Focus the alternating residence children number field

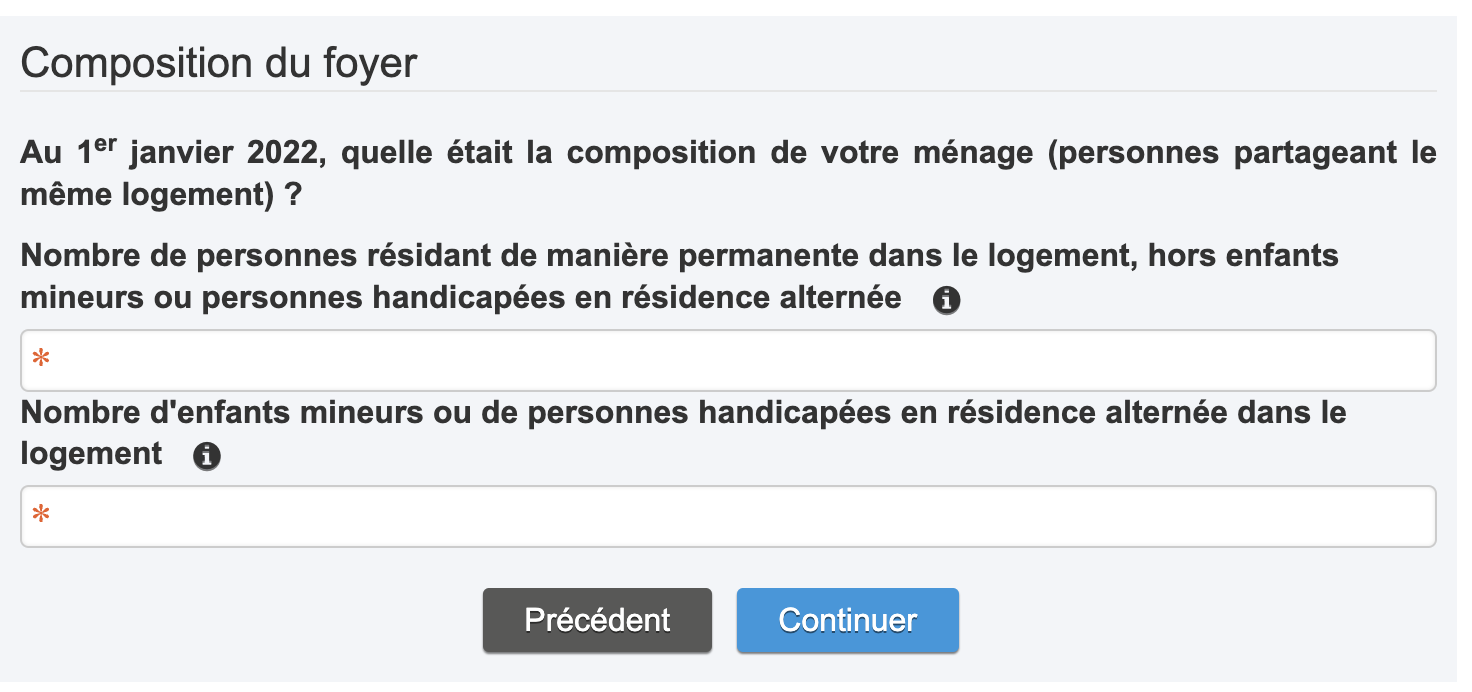(728, 516)
